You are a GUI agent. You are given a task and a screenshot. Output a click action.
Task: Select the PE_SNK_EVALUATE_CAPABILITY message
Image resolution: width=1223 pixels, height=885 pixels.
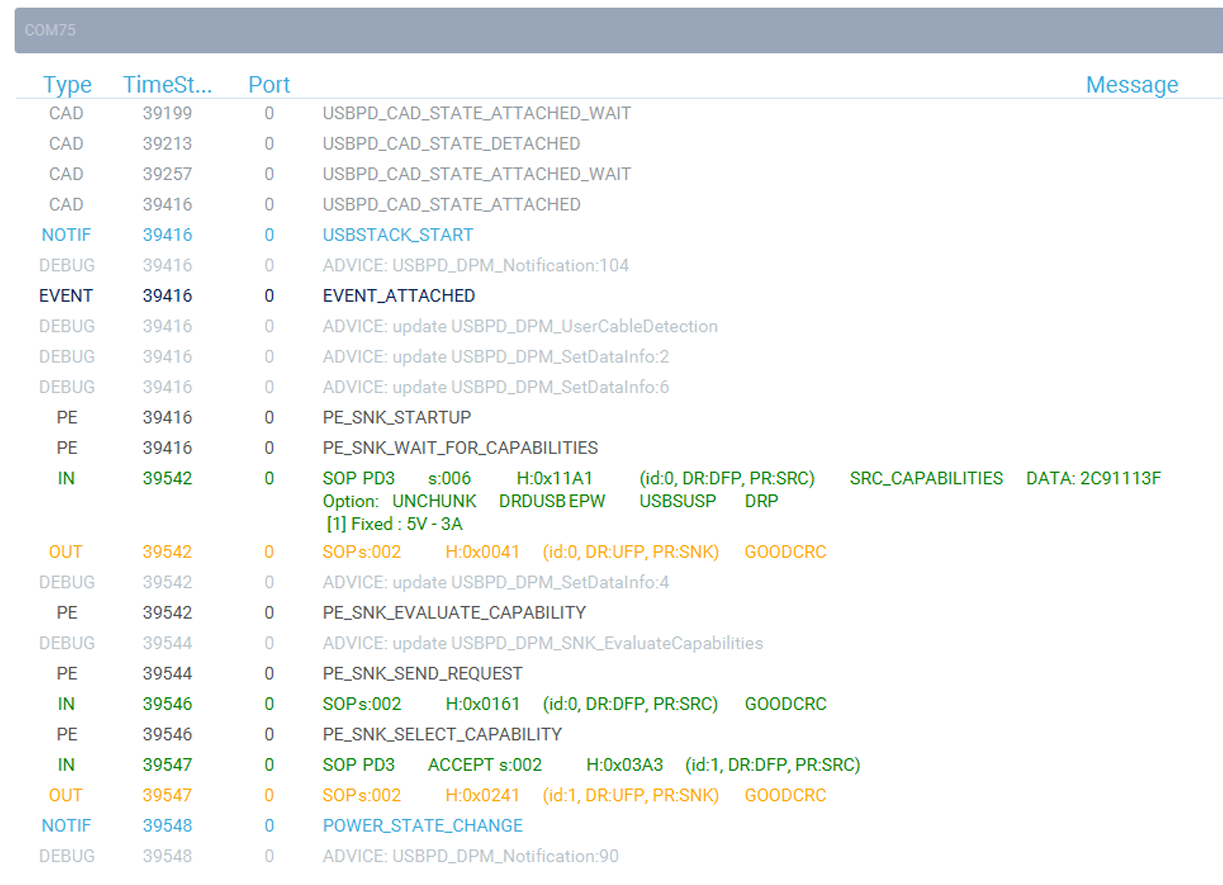[454, 612]
